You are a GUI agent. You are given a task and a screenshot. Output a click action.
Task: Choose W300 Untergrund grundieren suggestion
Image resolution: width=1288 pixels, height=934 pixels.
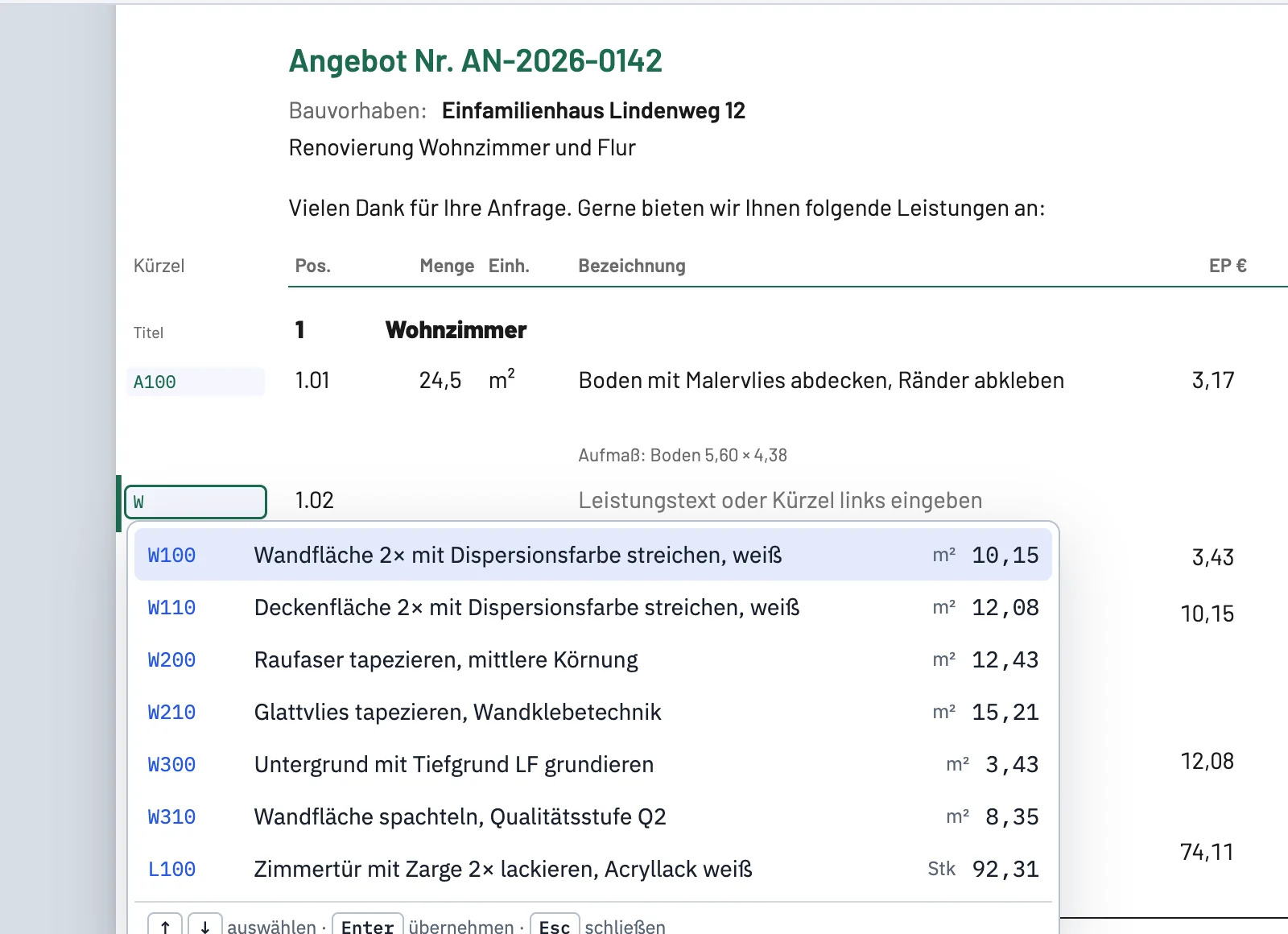pos(593,764)
